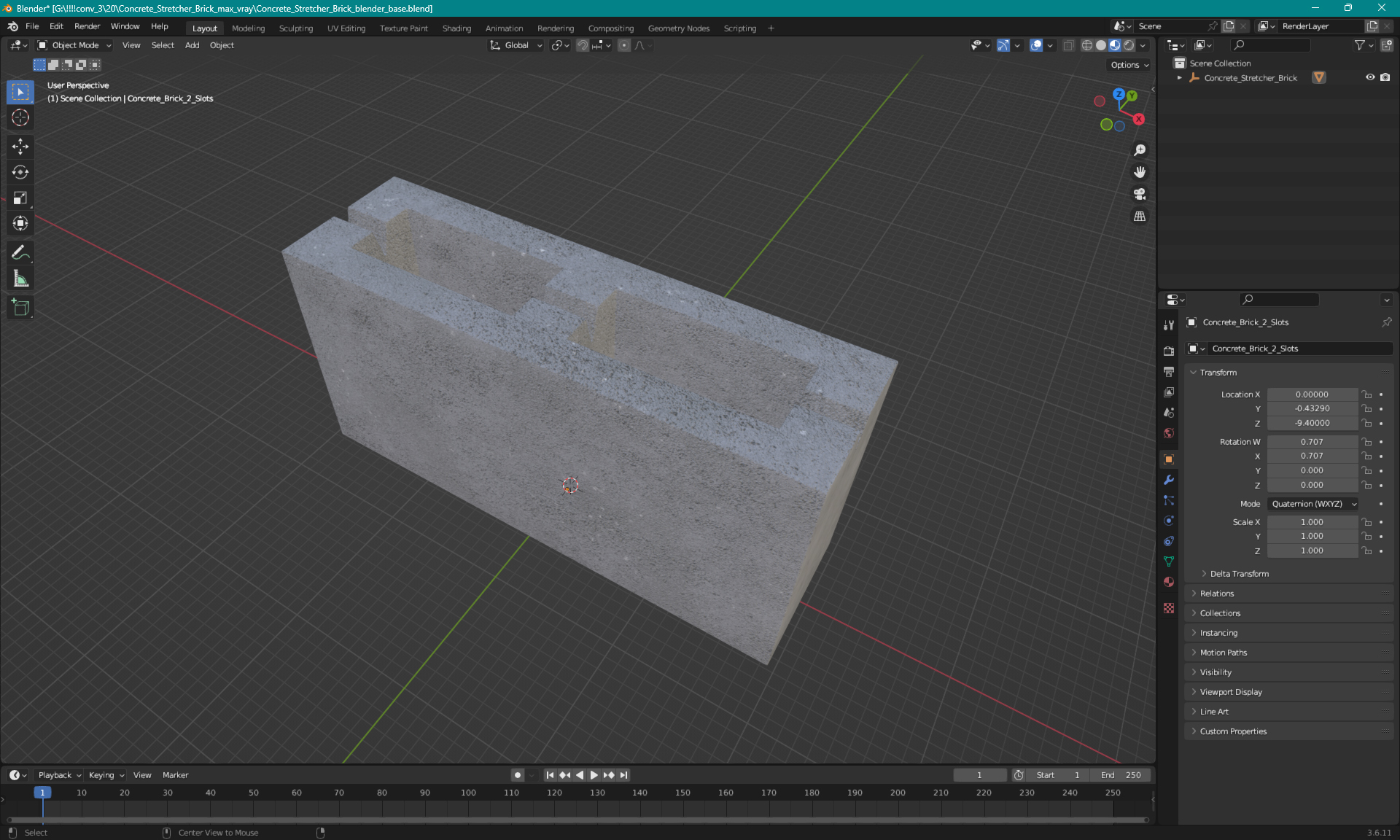Screen dimensions: 1400x840
Task: Open the viewport Add menu
Action: (x=192, y=45)
